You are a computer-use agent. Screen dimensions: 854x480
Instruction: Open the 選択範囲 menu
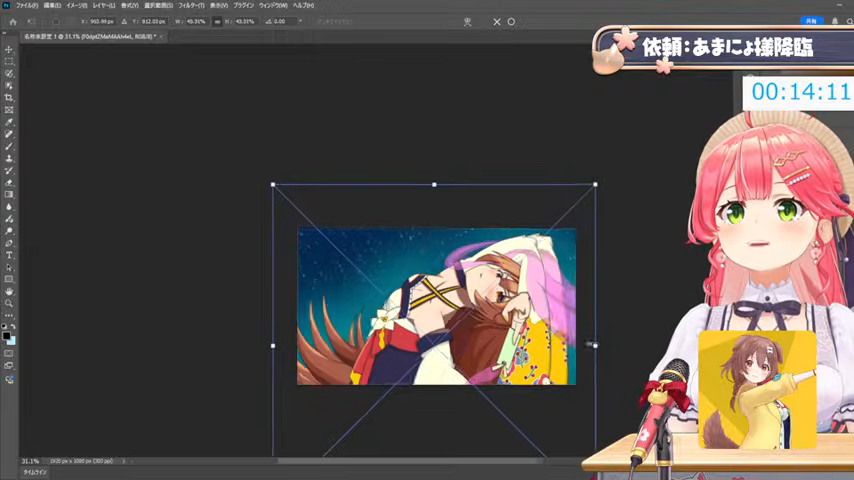coord(158,5)
